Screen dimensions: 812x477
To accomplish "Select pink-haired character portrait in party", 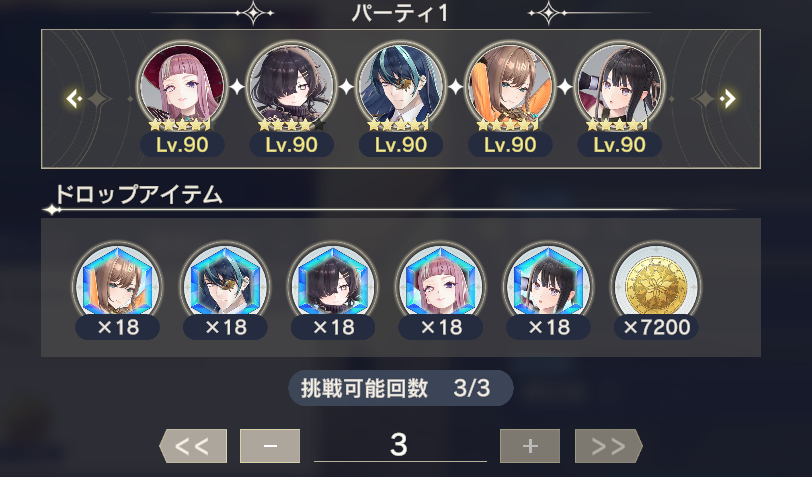I will (x=182, y=86).
